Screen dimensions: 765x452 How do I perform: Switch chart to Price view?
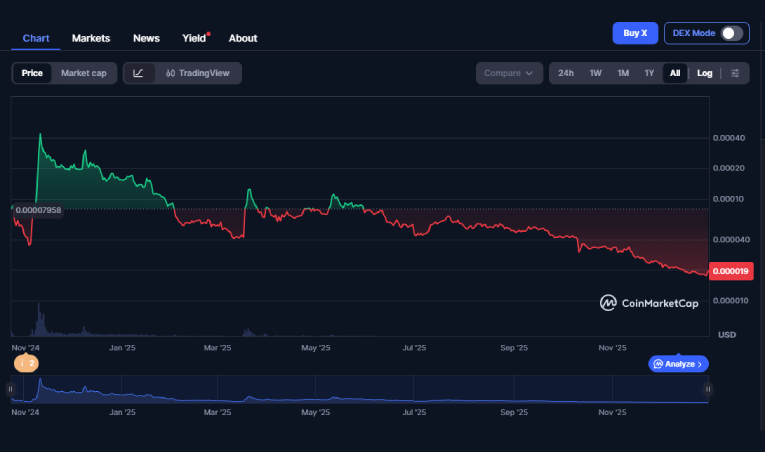point(32,73)
